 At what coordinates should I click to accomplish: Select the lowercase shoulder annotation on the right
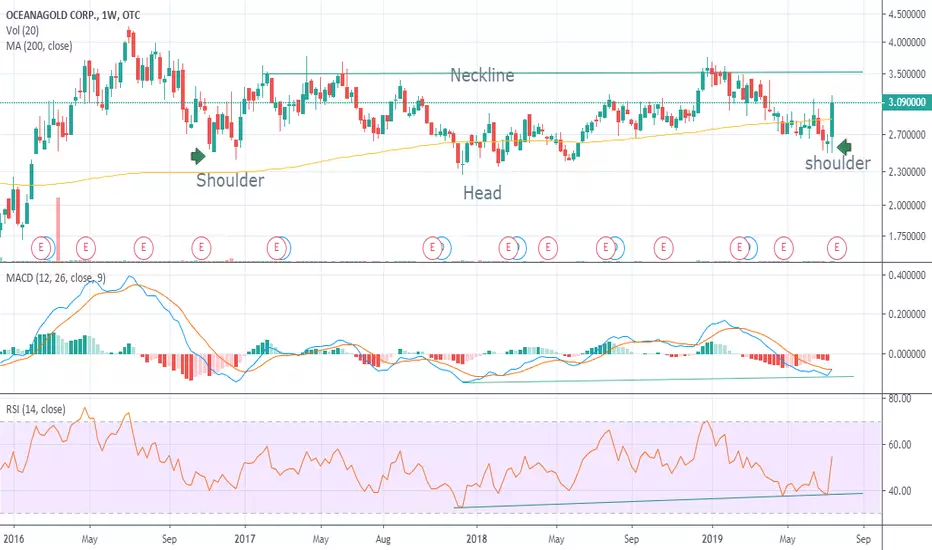[837, 163]
